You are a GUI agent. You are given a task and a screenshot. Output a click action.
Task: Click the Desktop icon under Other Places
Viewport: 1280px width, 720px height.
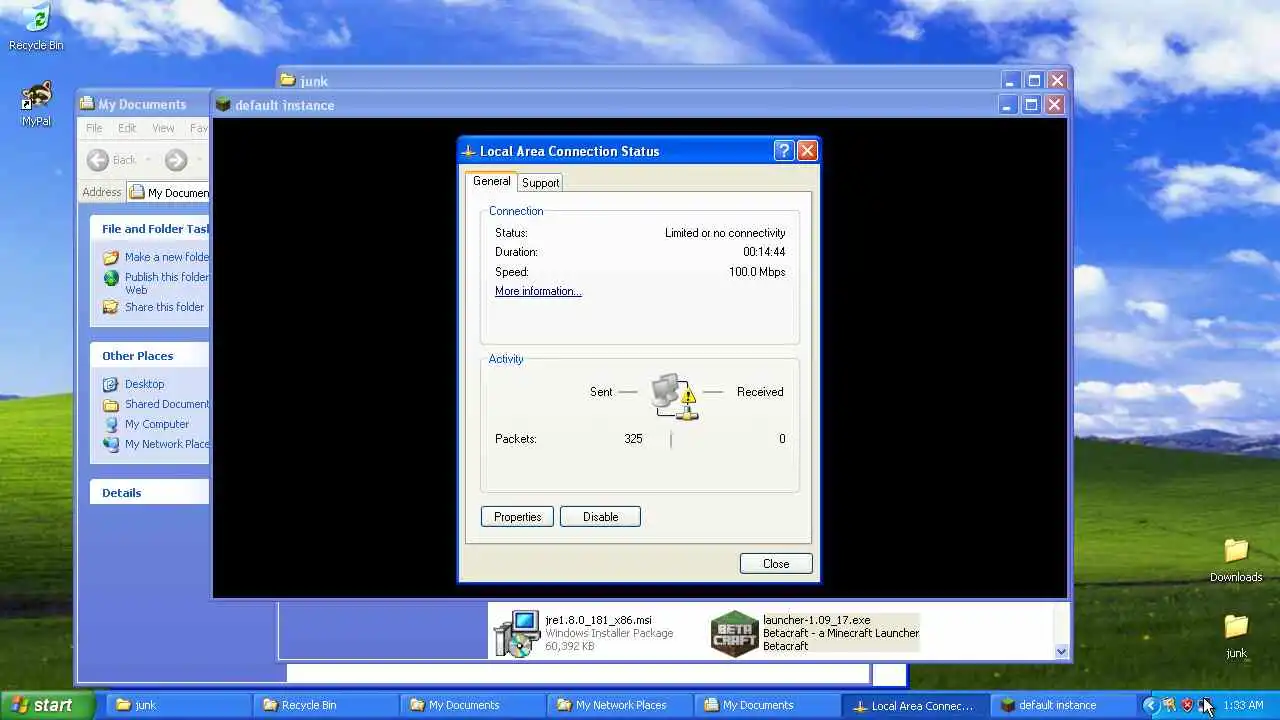click(x=111, y=384)
